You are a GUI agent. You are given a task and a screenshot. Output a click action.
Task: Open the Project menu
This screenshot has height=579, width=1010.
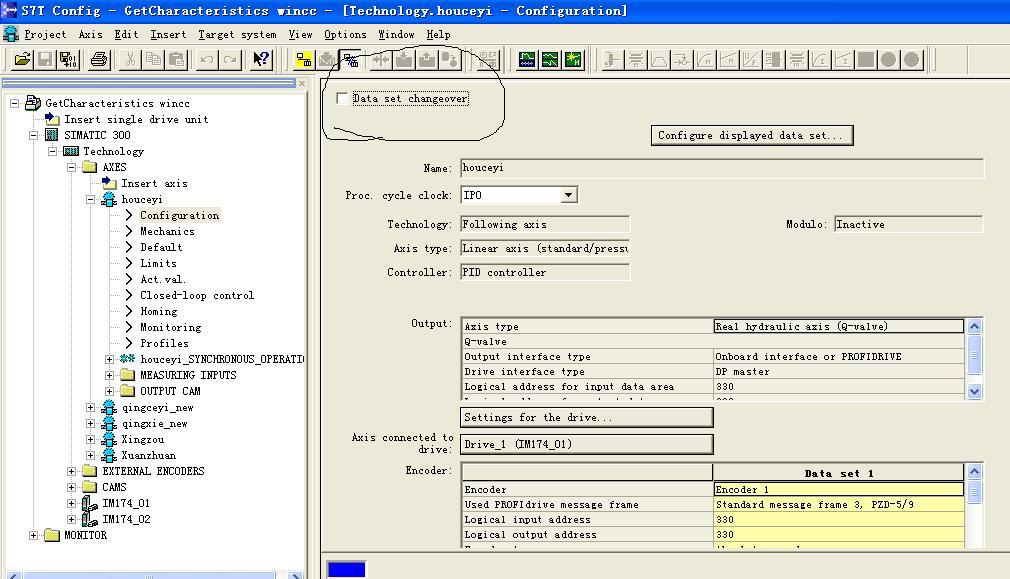click(x=45, y=35)
